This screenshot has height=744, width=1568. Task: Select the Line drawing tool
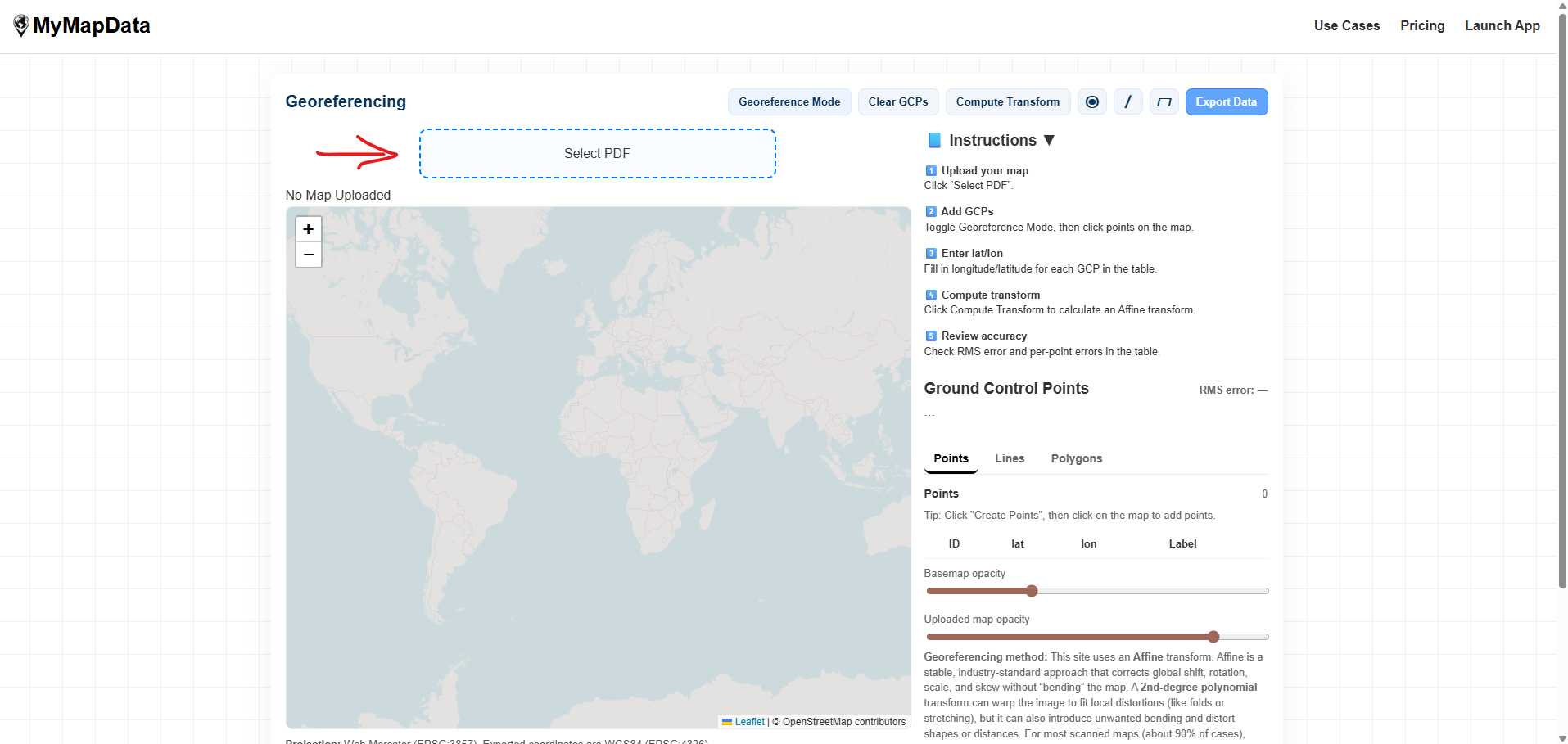coord(1128,101)
